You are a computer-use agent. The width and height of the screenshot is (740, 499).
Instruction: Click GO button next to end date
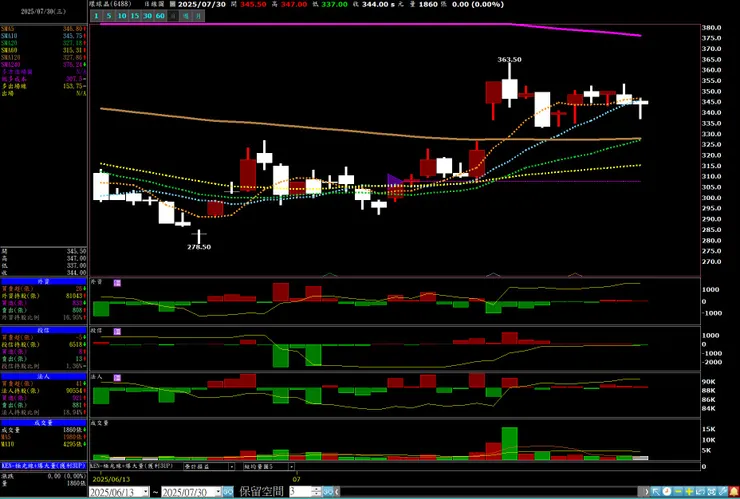(228, 492)
